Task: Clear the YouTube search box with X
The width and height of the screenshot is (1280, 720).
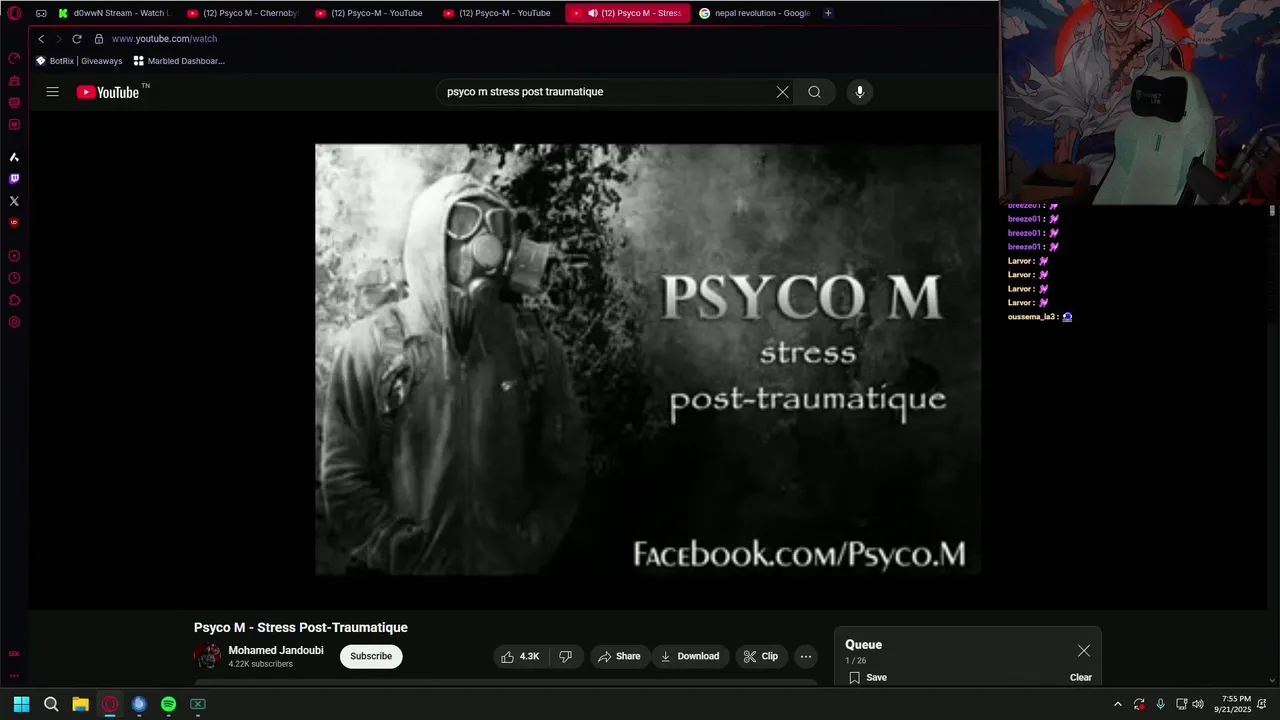Action: [782, 92]
